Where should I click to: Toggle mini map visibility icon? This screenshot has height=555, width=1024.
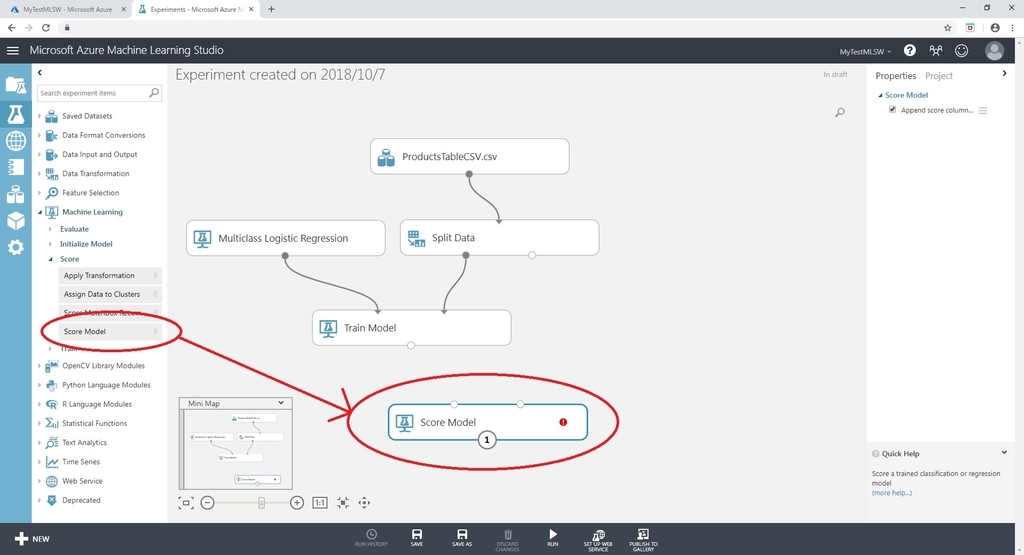point(186,502)
